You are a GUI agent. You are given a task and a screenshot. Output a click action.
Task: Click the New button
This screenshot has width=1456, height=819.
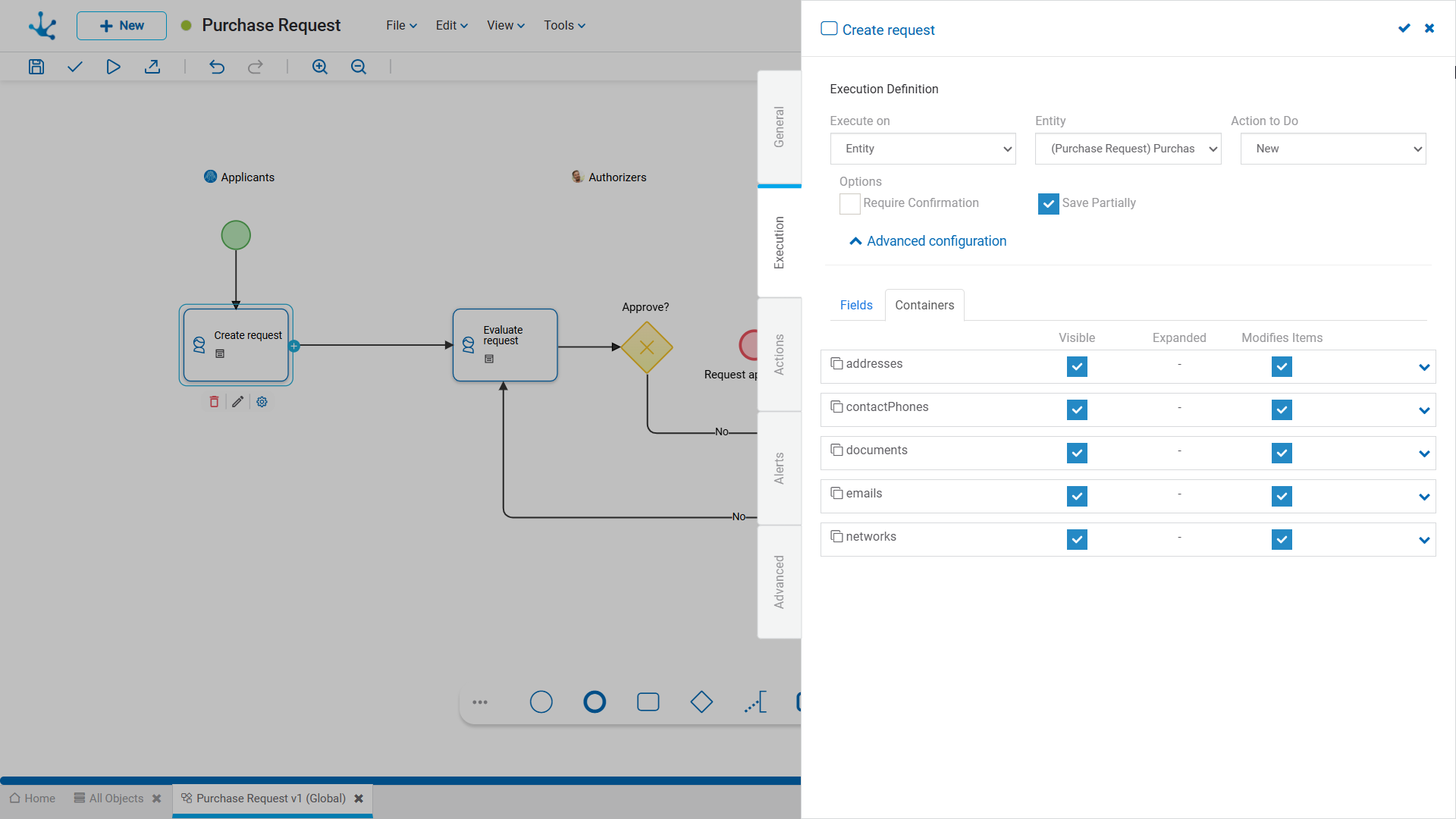coord(121,26)
